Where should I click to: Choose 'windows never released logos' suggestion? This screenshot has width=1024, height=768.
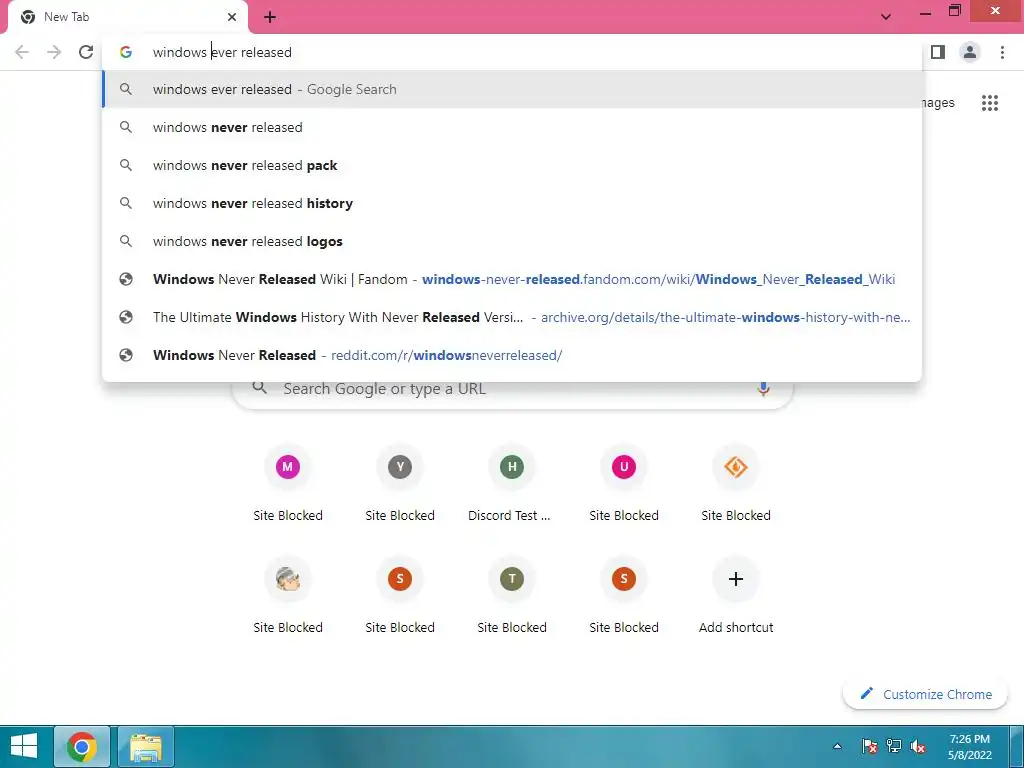point(513,241)
